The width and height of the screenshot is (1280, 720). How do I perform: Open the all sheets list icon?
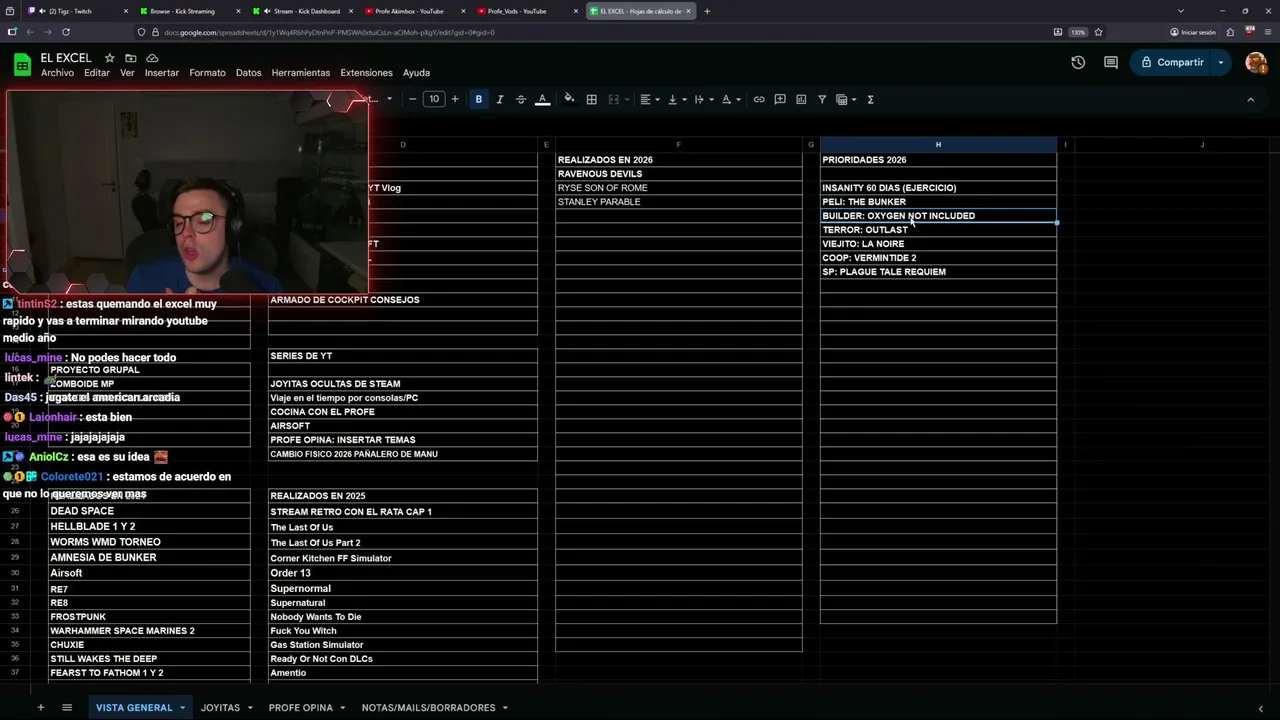[x=67, y=707]
